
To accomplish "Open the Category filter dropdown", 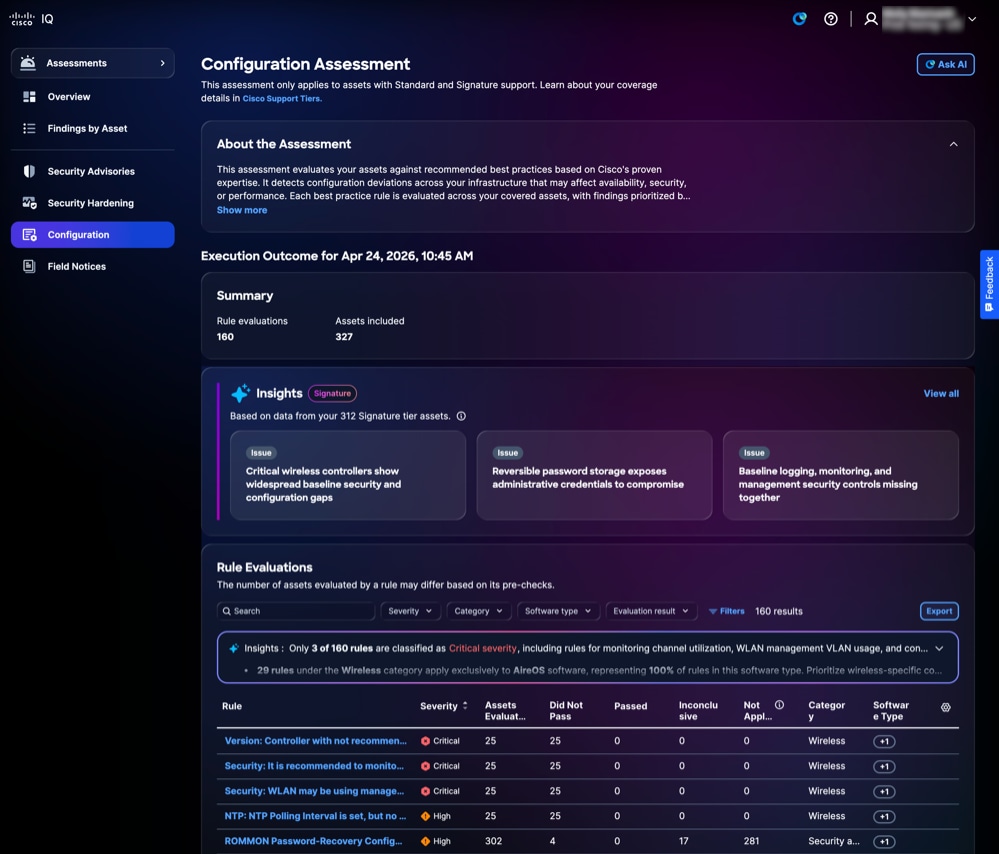I will point(478,611).
